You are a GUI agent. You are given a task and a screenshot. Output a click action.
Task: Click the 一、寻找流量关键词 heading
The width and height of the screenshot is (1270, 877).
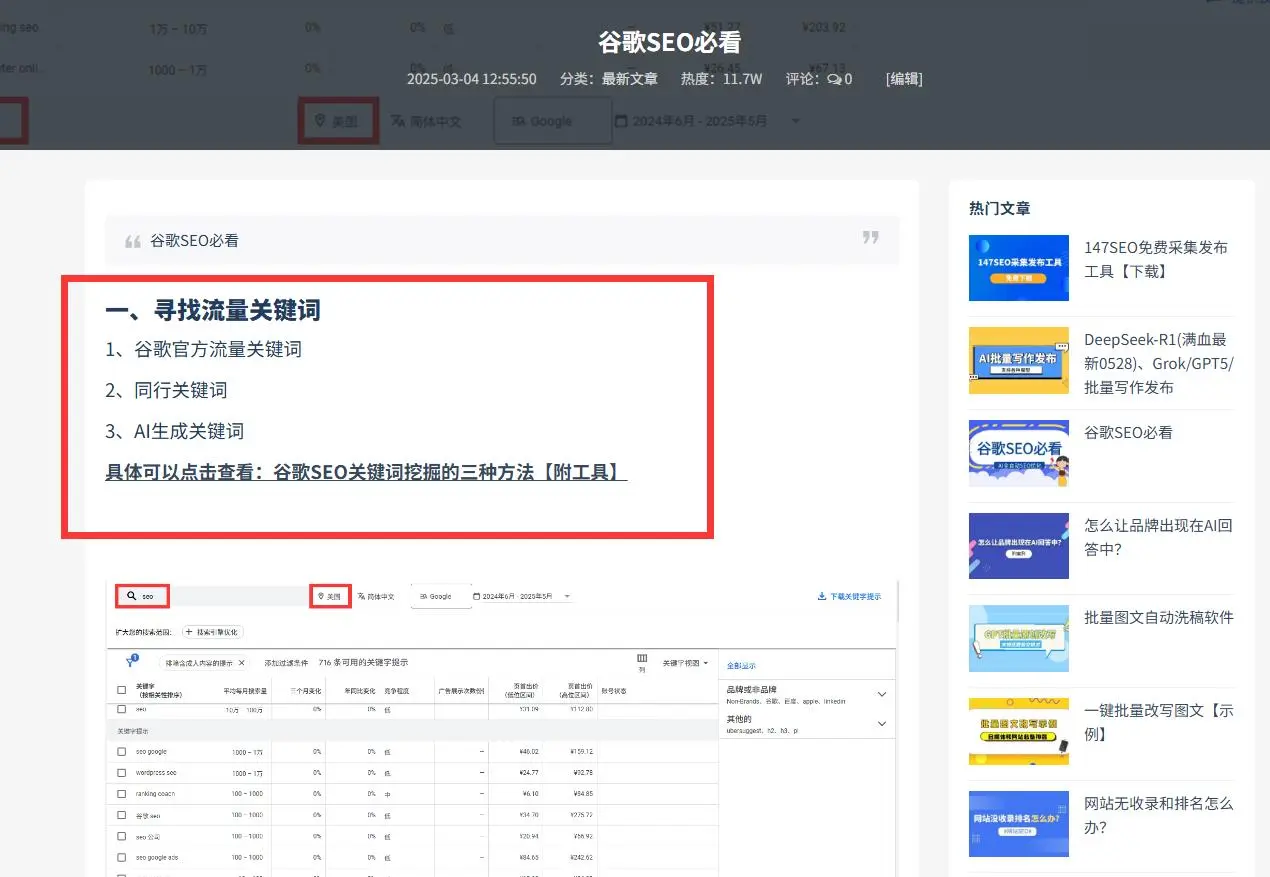coord(213,309)
